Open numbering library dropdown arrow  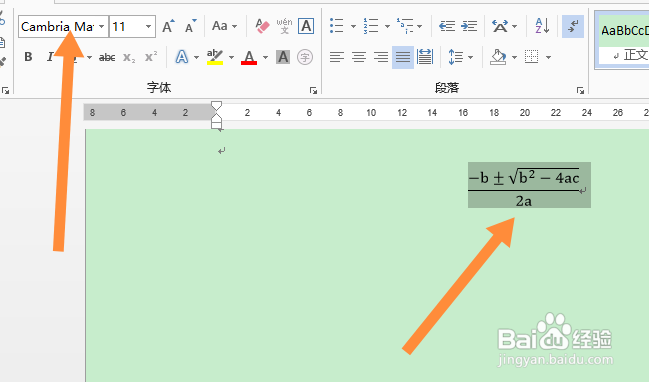[x=387, y=26]
